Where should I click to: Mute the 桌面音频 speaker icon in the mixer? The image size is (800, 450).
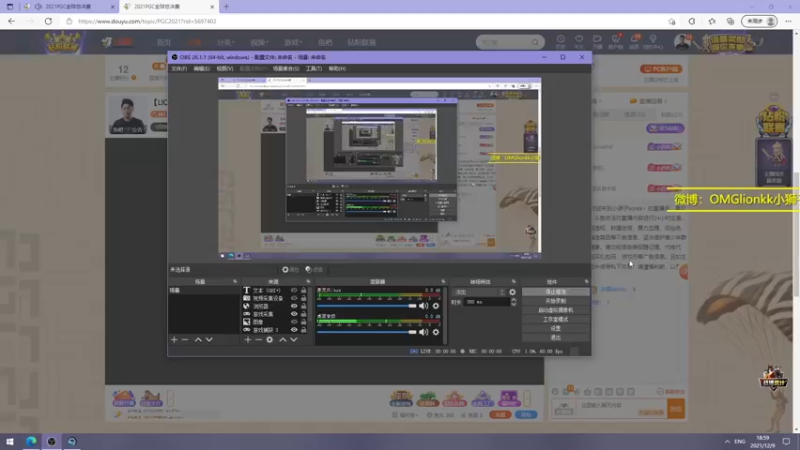tap(423, 332)
